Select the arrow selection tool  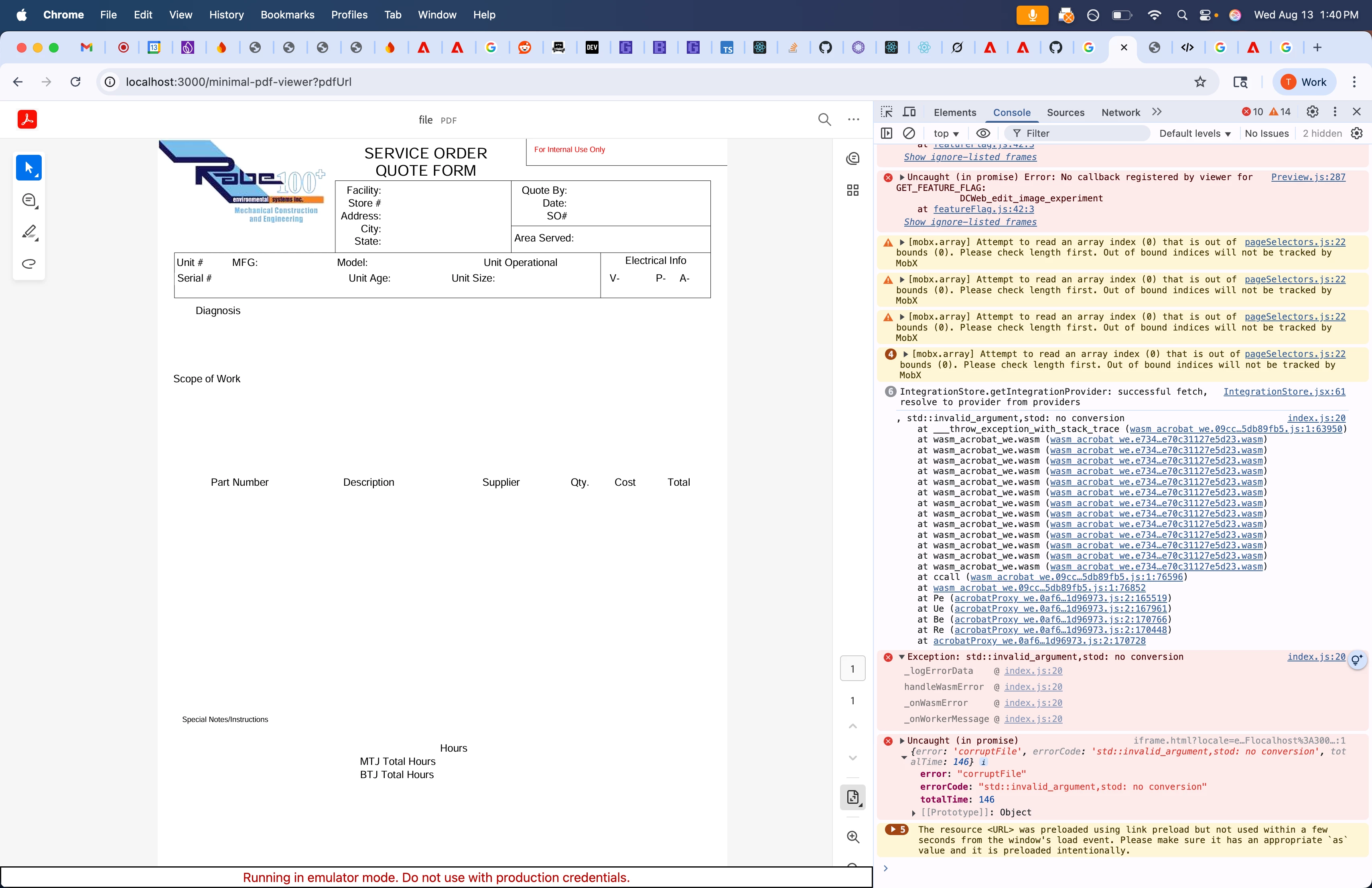tap(29, 168)
